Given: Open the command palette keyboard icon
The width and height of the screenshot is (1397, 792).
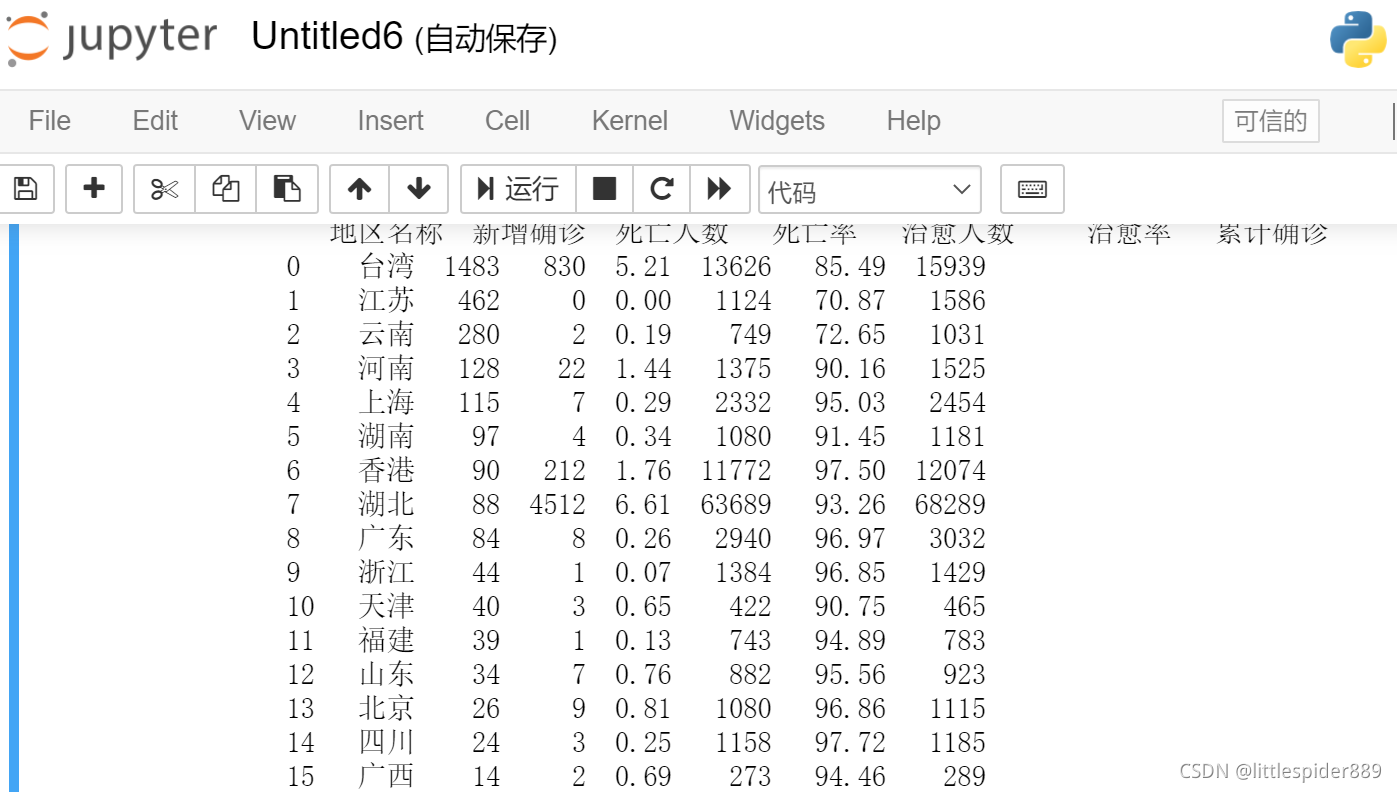Looking at the screenshot, I should 1032,189.
